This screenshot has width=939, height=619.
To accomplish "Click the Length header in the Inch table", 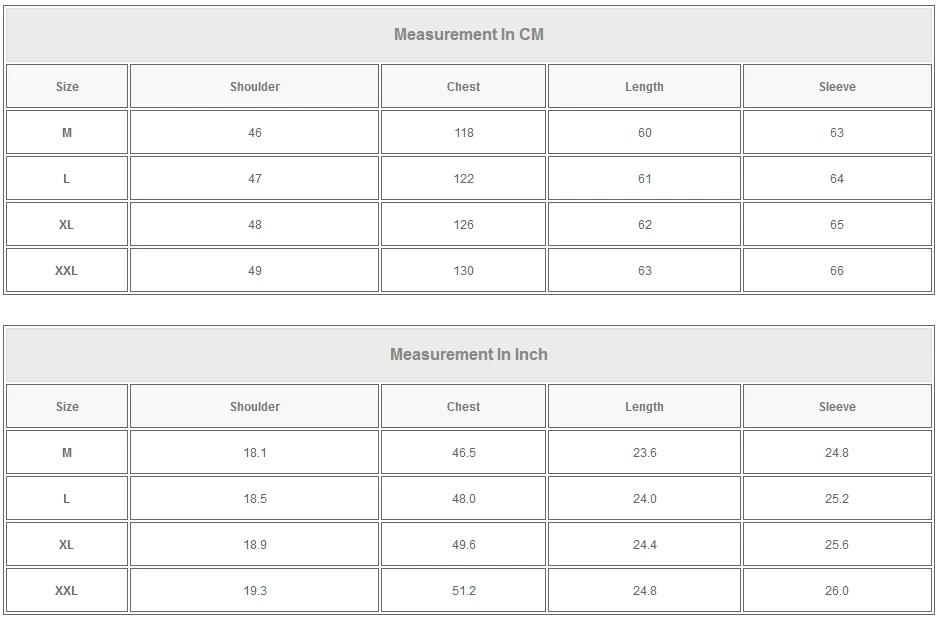I will pos(644,407).
